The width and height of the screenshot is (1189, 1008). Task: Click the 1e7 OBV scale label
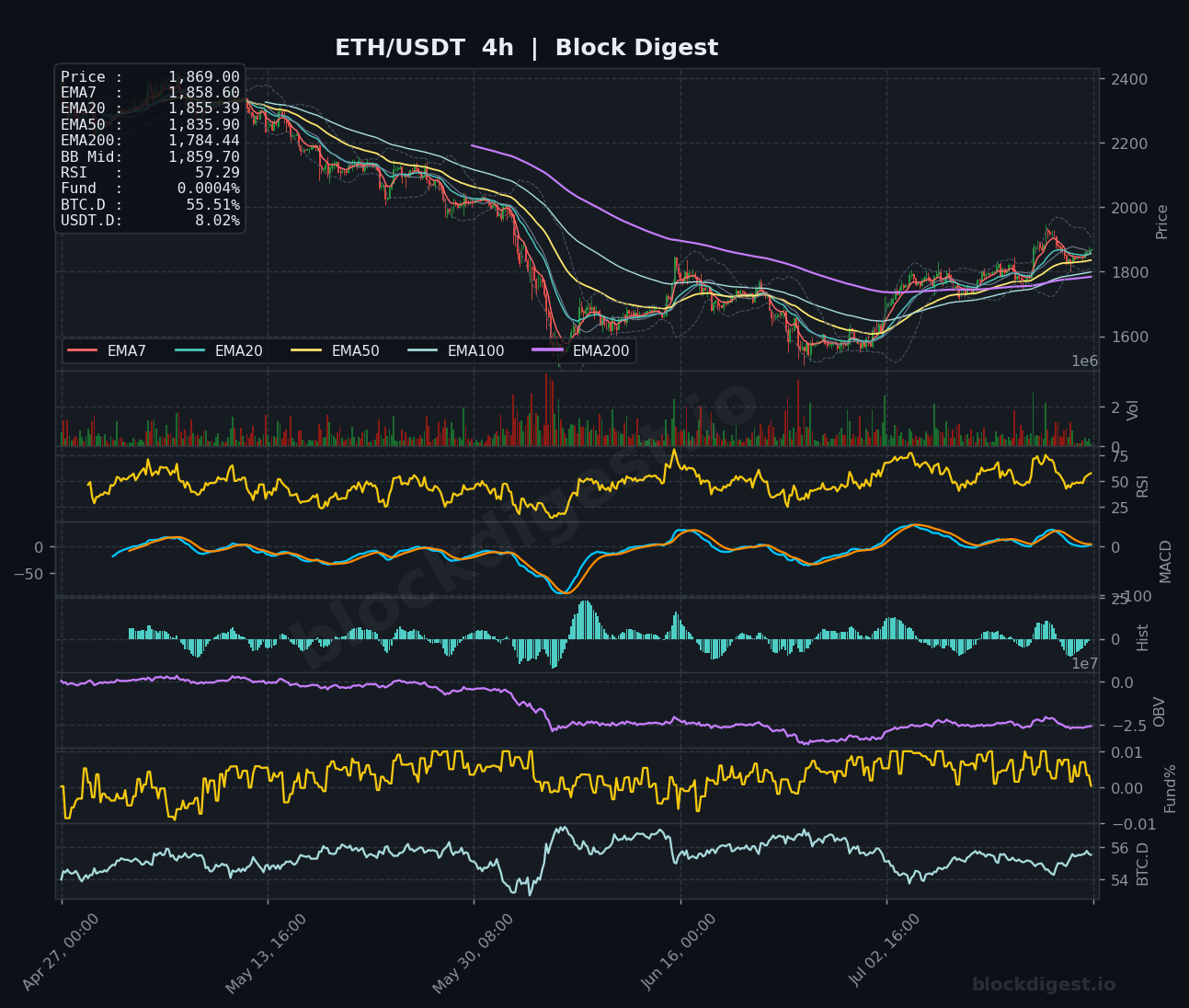pyautogui.click(x=1085, y=663)
